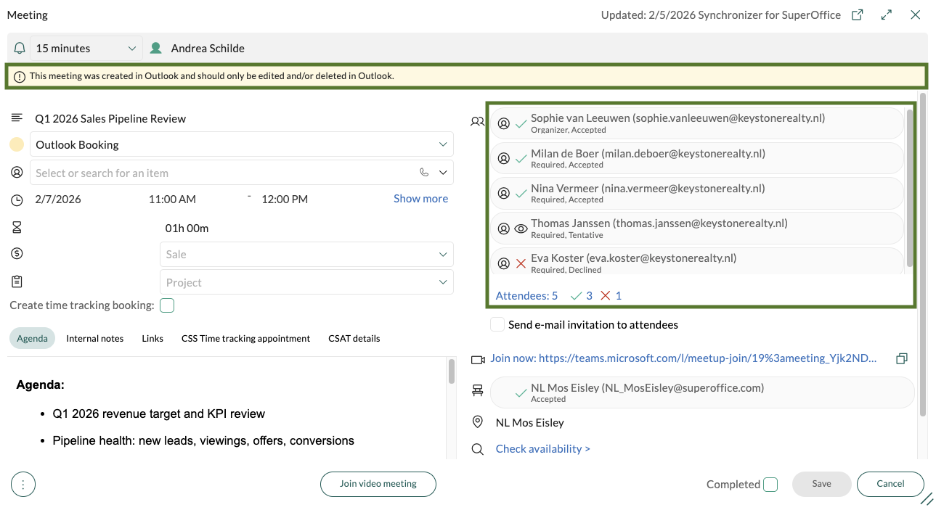This screenshot has width=936, height=510.
Task: Open the CSAT details tab
Action: (354, 338)
